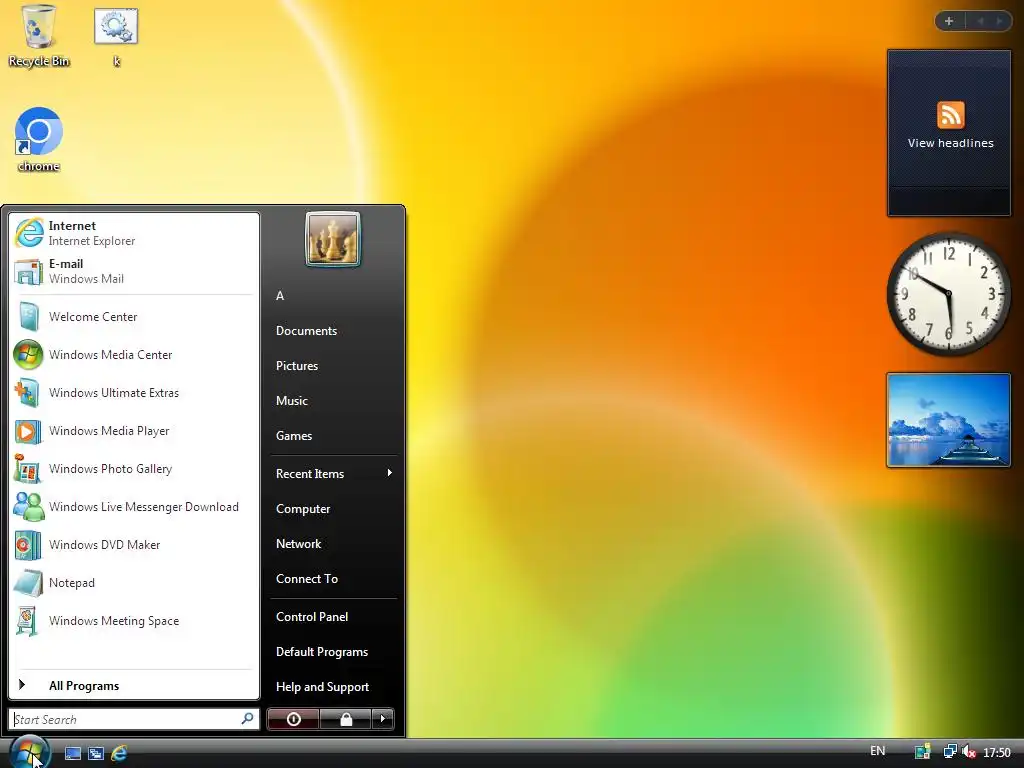Click Switch between windows icon

[96, 753]
